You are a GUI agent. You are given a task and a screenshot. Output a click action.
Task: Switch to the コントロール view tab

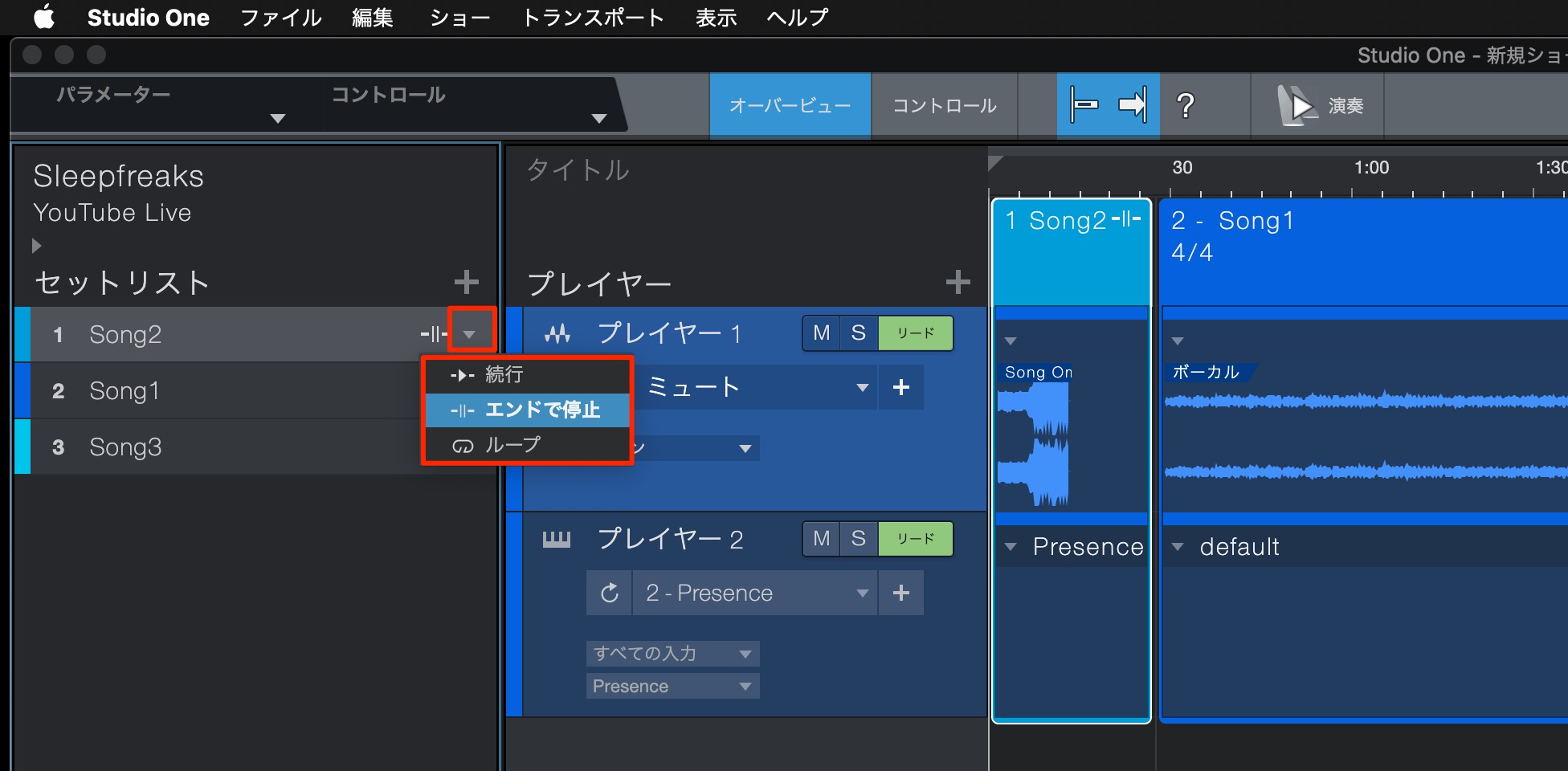pyautogui.click(x=945, y=105)
